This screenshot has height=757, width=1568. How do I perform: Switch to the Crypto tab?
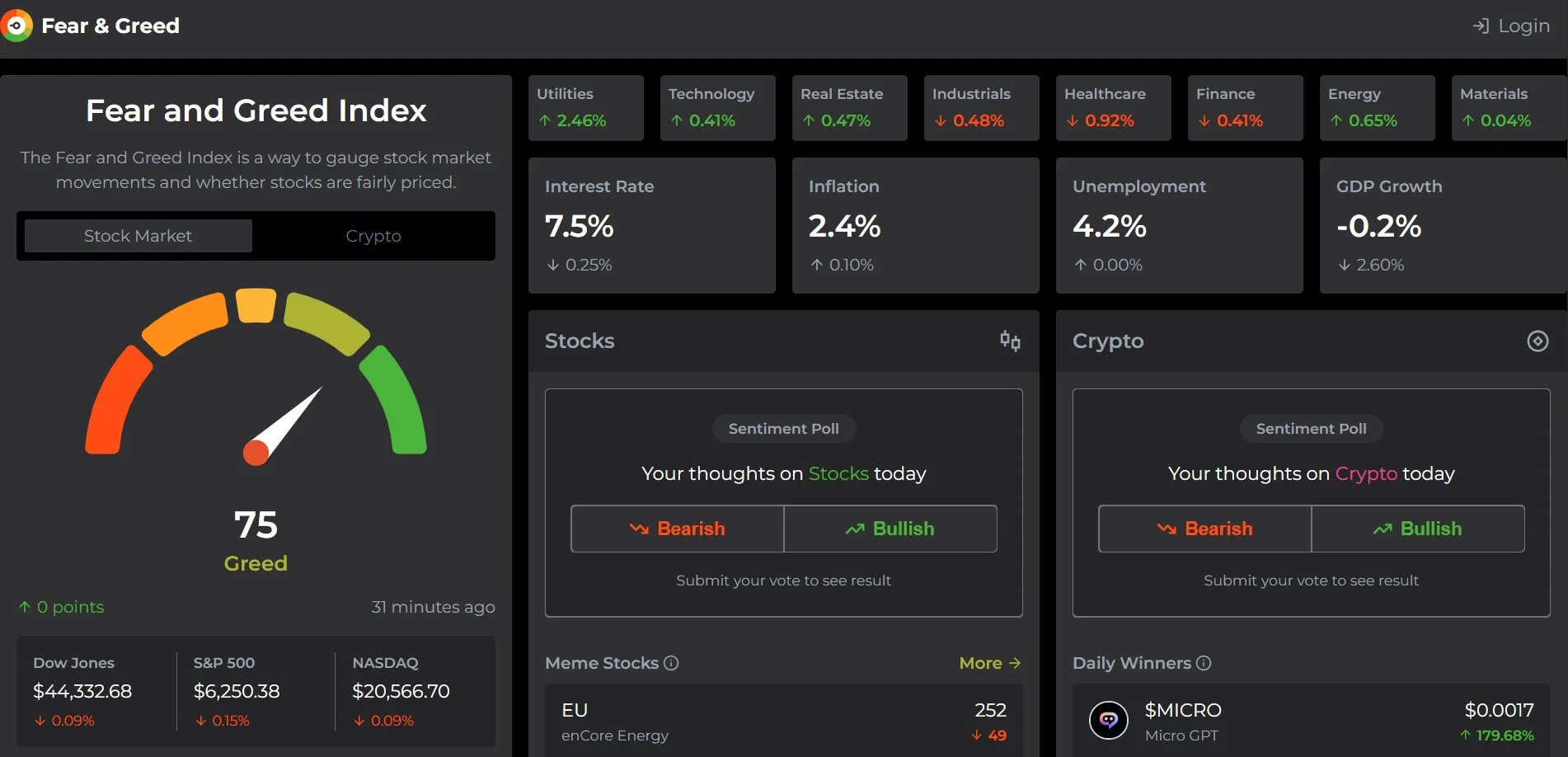(373, 236)
